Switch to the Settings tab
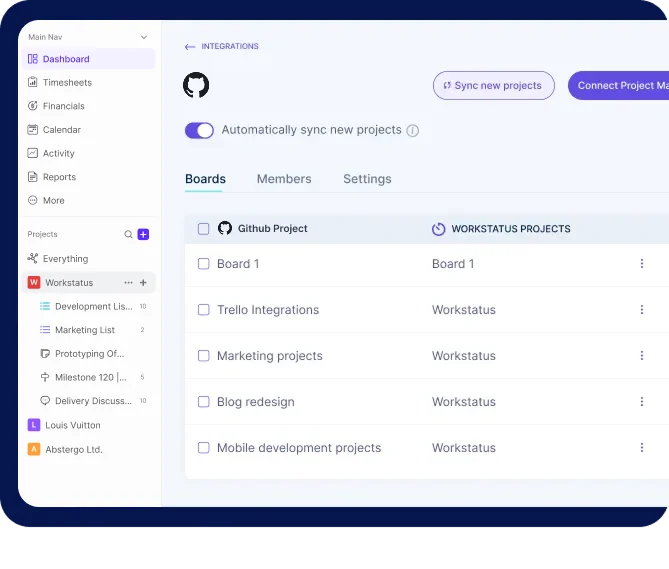 367,179
